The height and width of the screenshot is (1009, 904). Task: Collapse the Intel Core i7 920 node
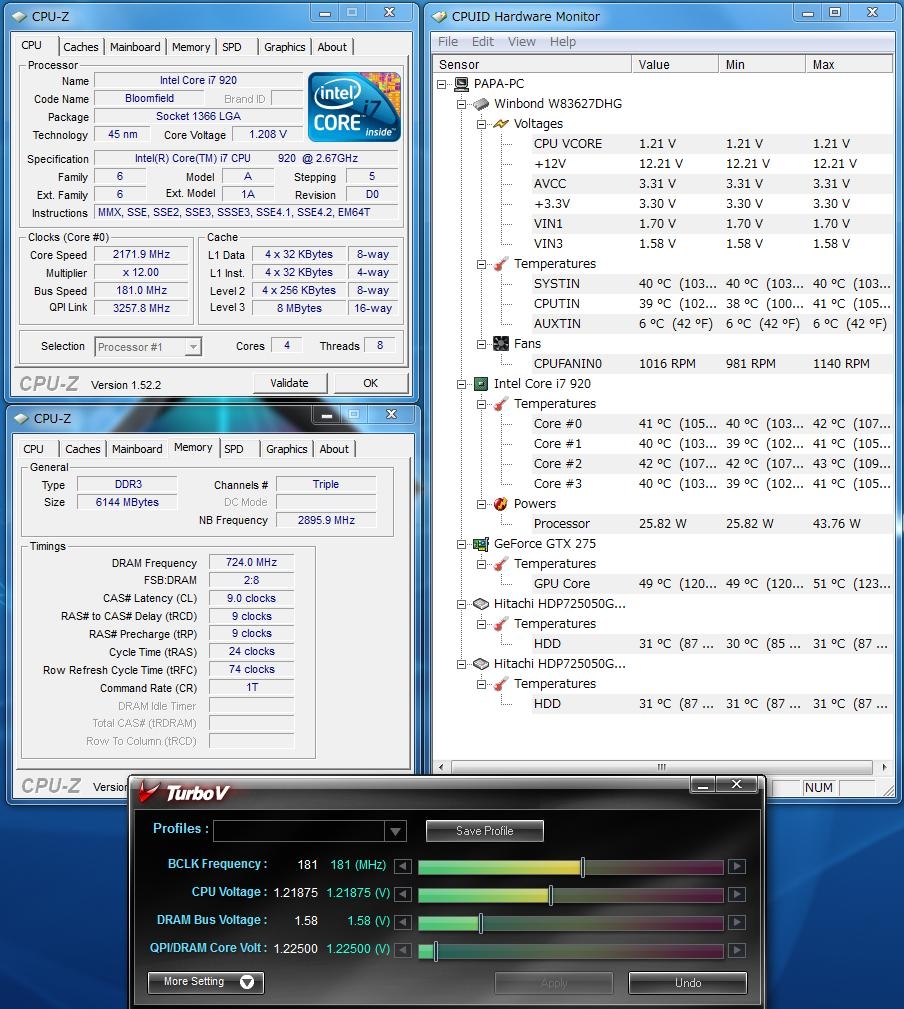click(x=461, y=384)
